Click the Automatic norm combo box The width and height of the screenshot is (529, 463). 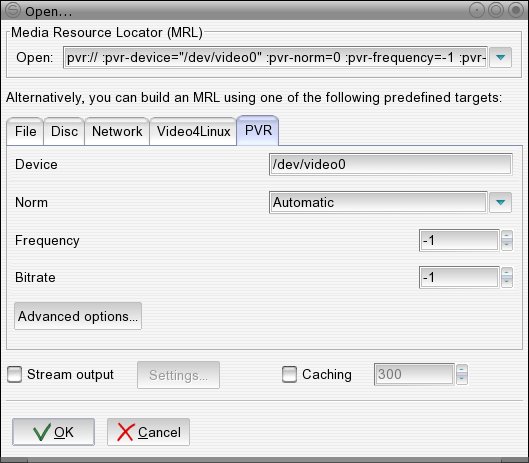(x=378, y=202)
